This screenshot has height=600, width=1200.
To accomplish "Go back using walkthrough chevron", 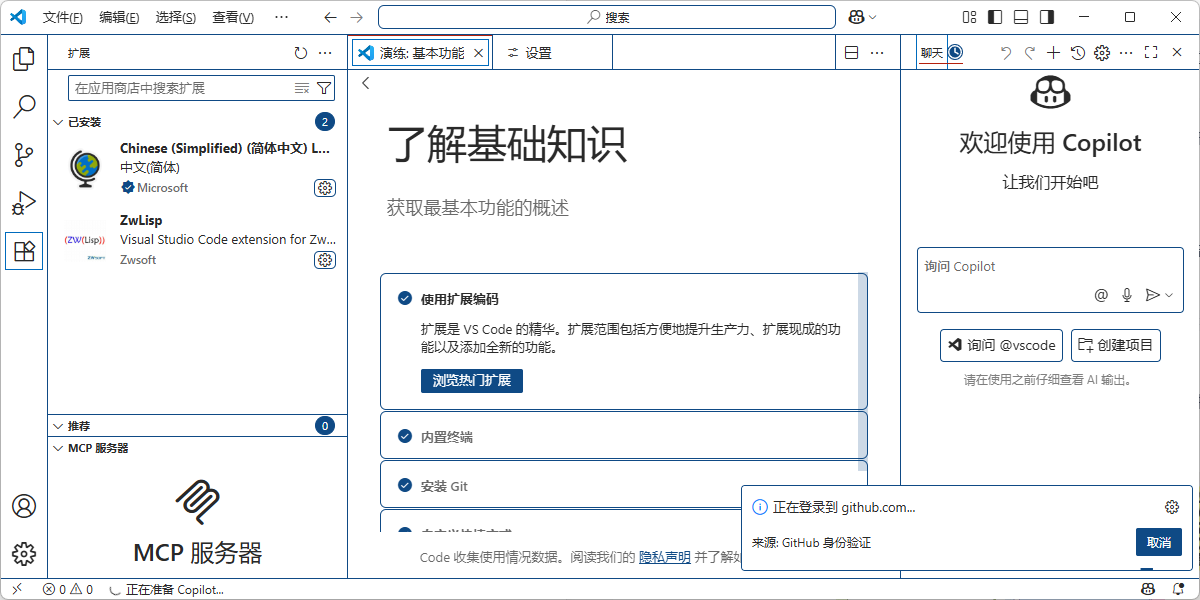I will [x=366, y=83].
